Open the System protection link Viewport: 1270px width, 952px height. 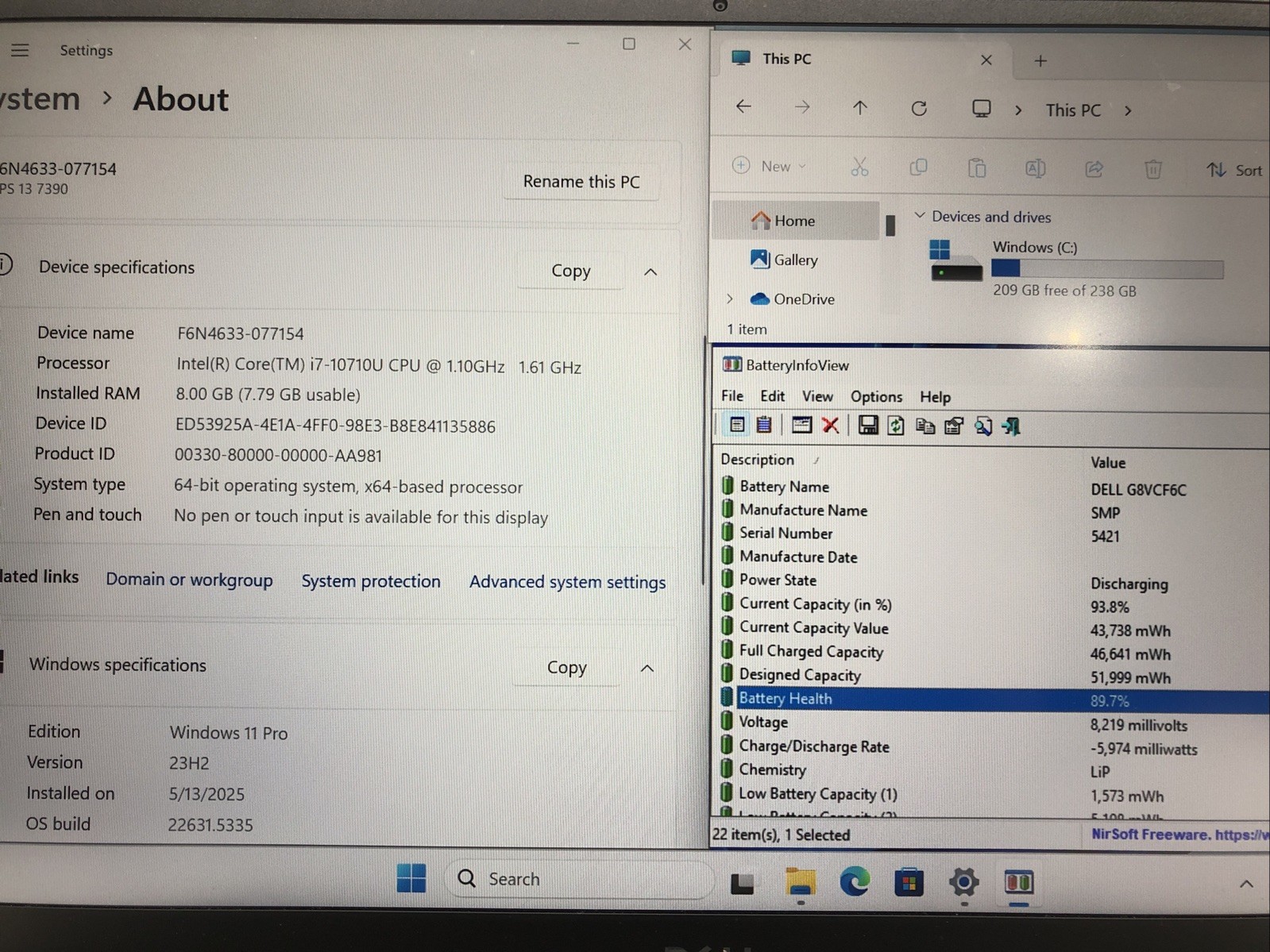click(371, 581)
